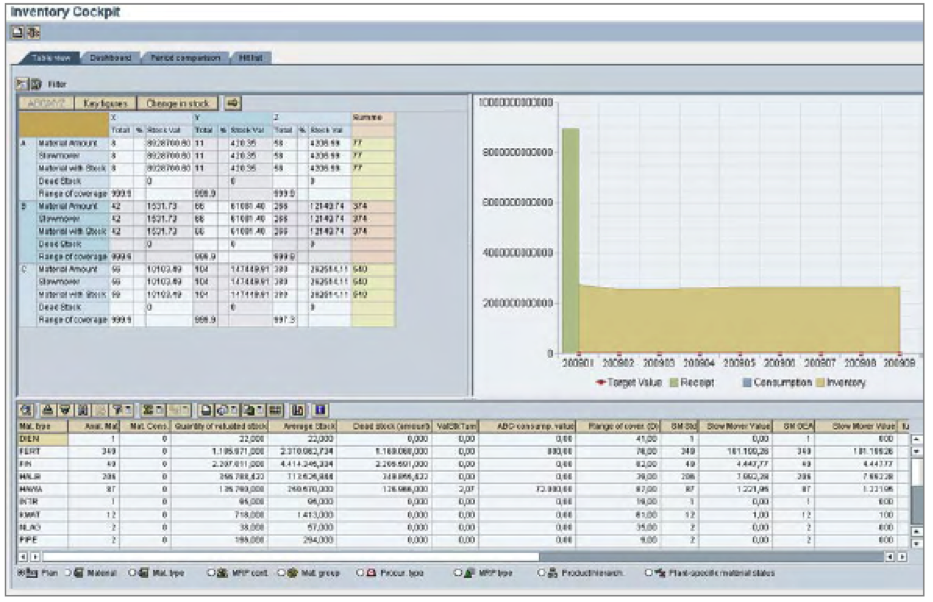Image resolution: width=933 pixels, height=602 pixels.
Task: Select the Producthierarch. radio button
Action: point(541,573)
